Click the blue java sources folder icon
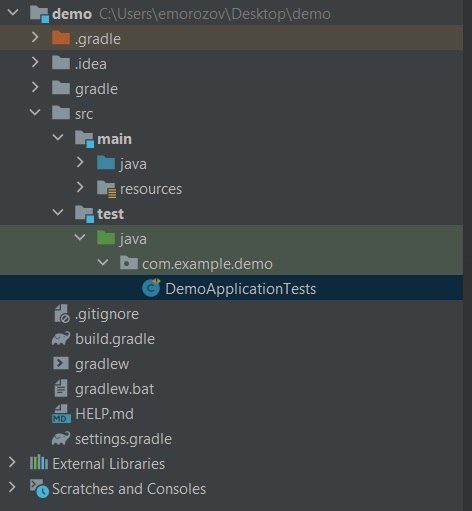This screenshot has width=472, height=511. [x=106, y=163]
